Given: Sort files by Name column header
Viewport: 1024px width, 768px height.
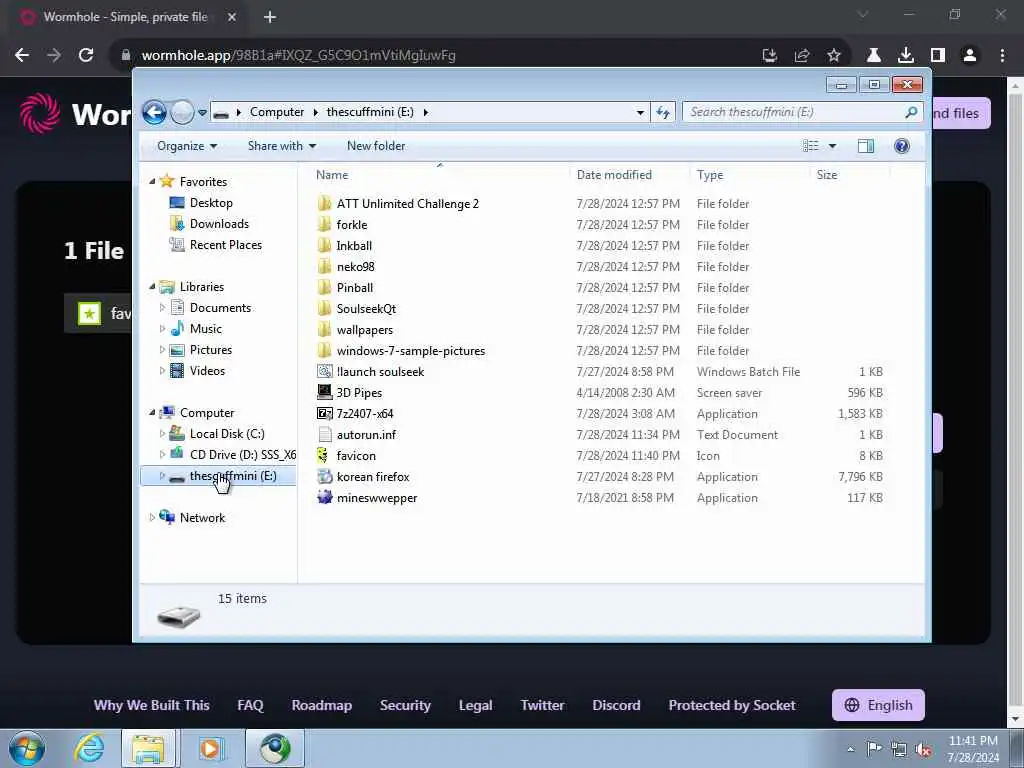Looking at the screenshot, I should (x=332, y=175).
